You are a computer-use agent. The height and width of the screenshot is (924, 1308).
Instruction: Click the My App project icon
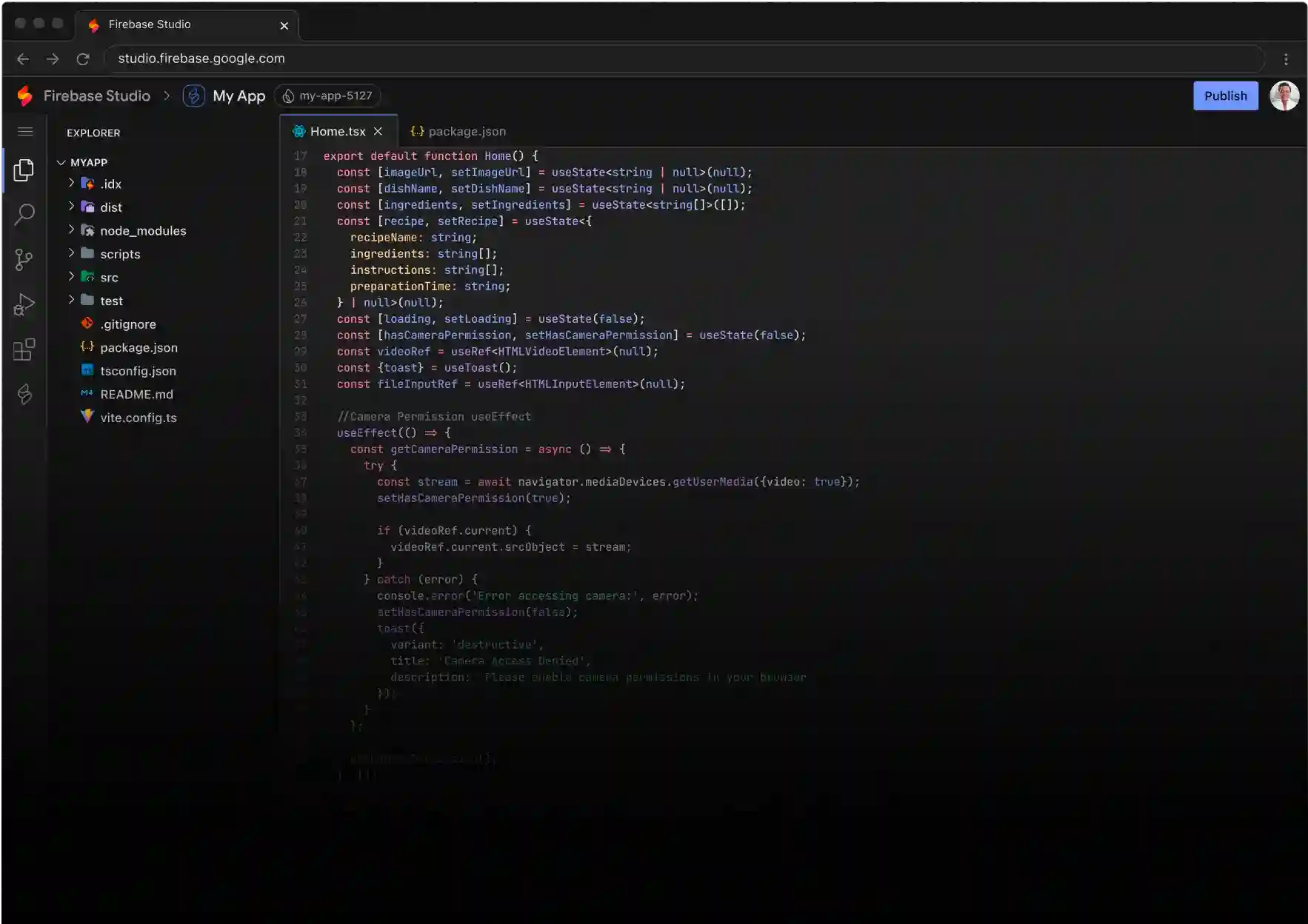point(194,96)
